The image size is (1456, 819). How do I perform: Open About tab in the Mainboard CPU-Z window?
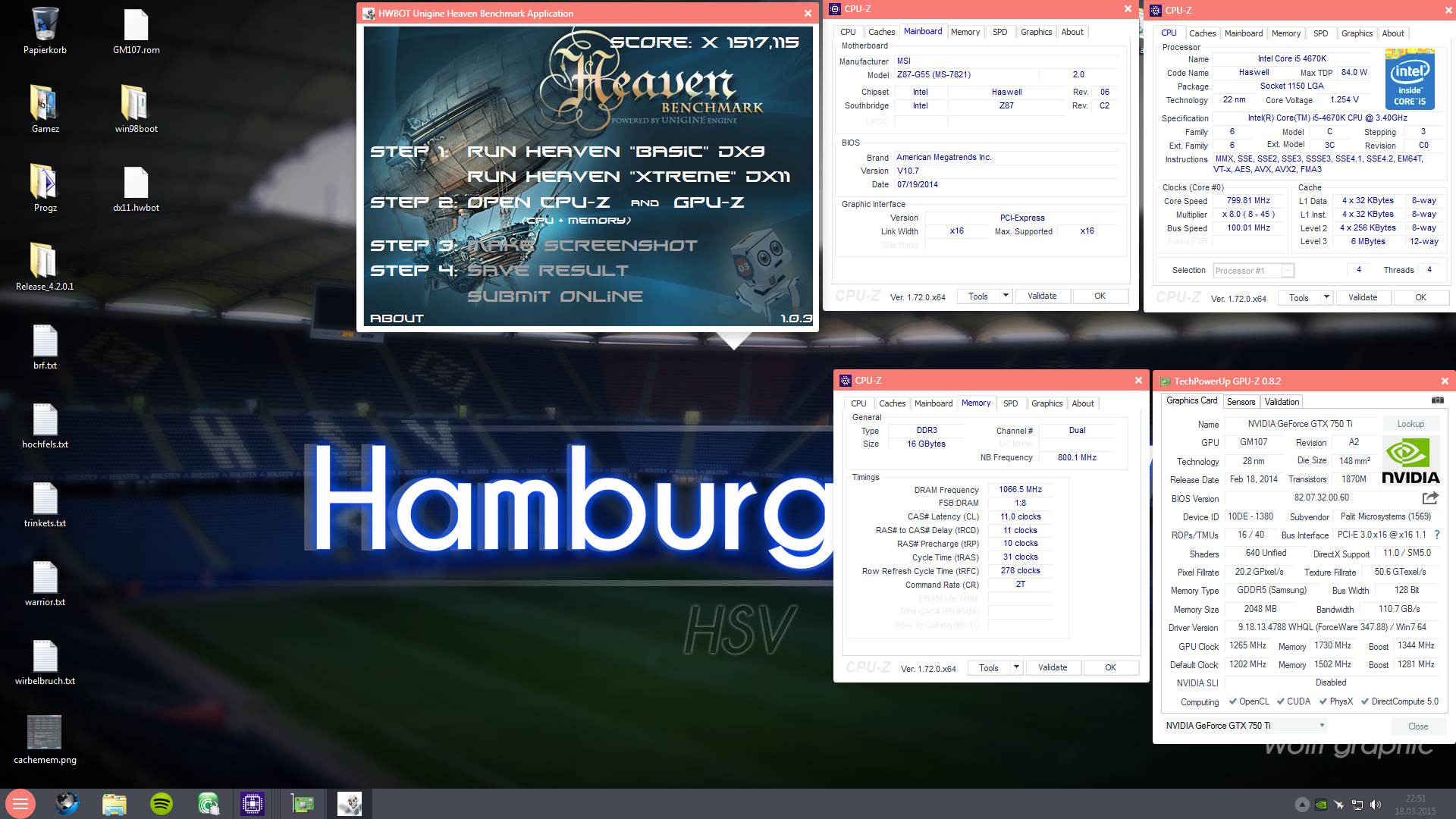(x=1072, y=32)
